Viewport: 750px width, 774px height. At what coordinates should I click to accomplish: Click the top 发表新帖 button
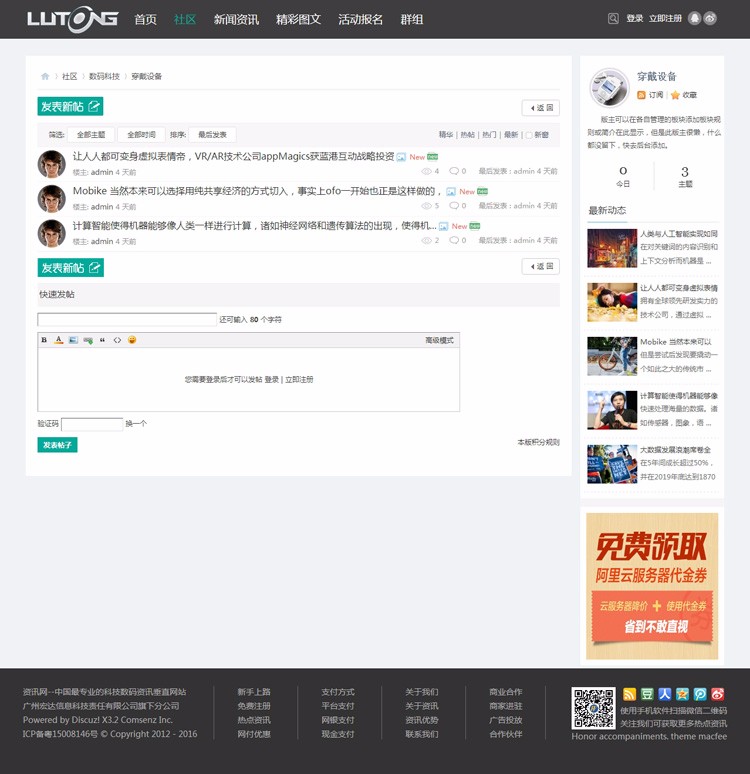(x=70, y=106)
